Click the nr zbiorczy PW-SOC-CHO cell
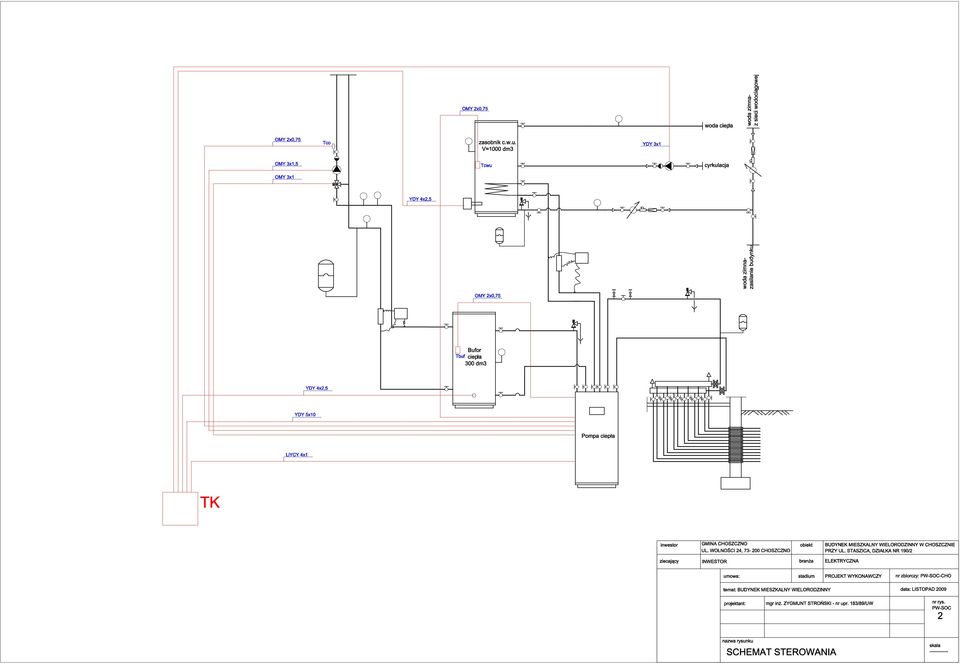This screenshot has height=664, width=960. 923,576
